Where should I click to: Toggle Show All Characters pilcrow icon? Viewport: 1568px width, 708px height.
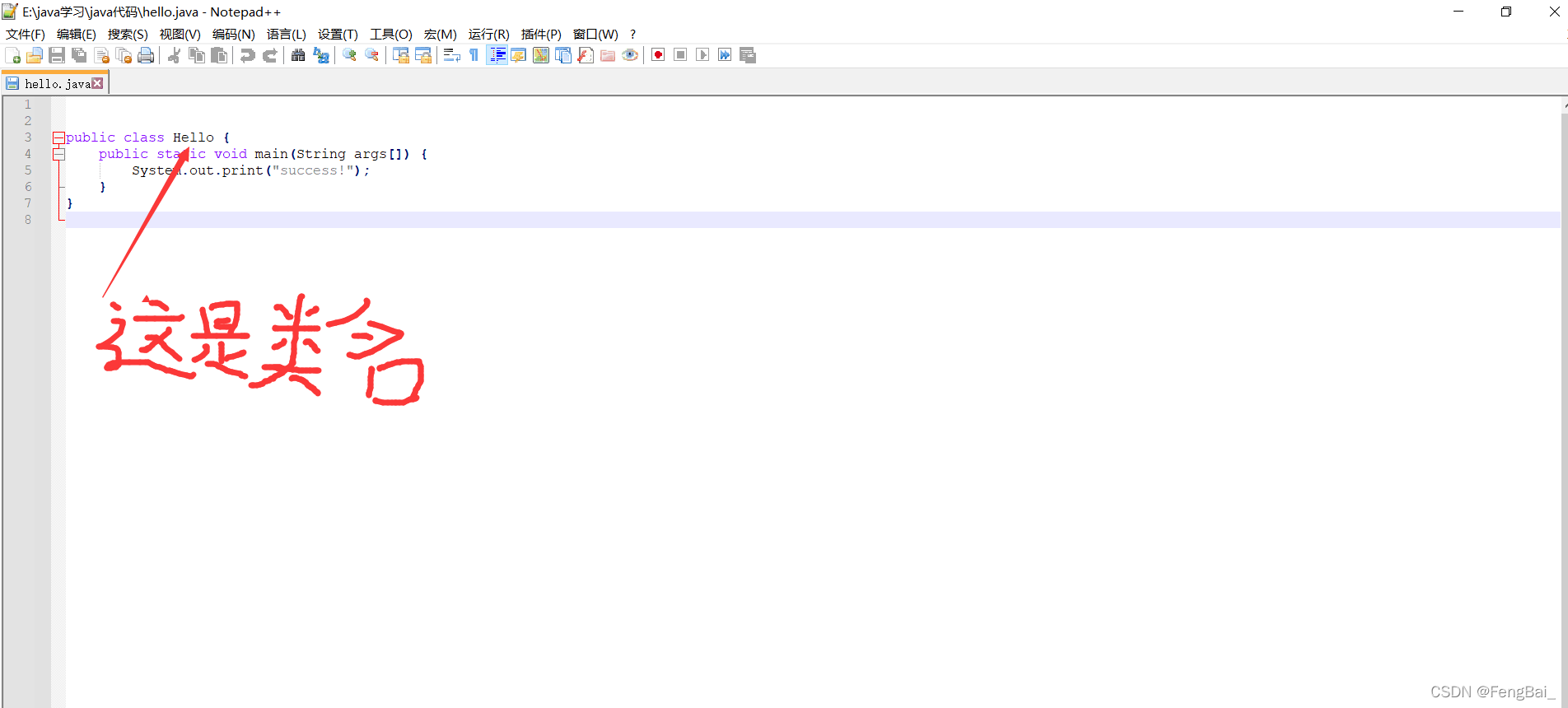tap(474, 55)
